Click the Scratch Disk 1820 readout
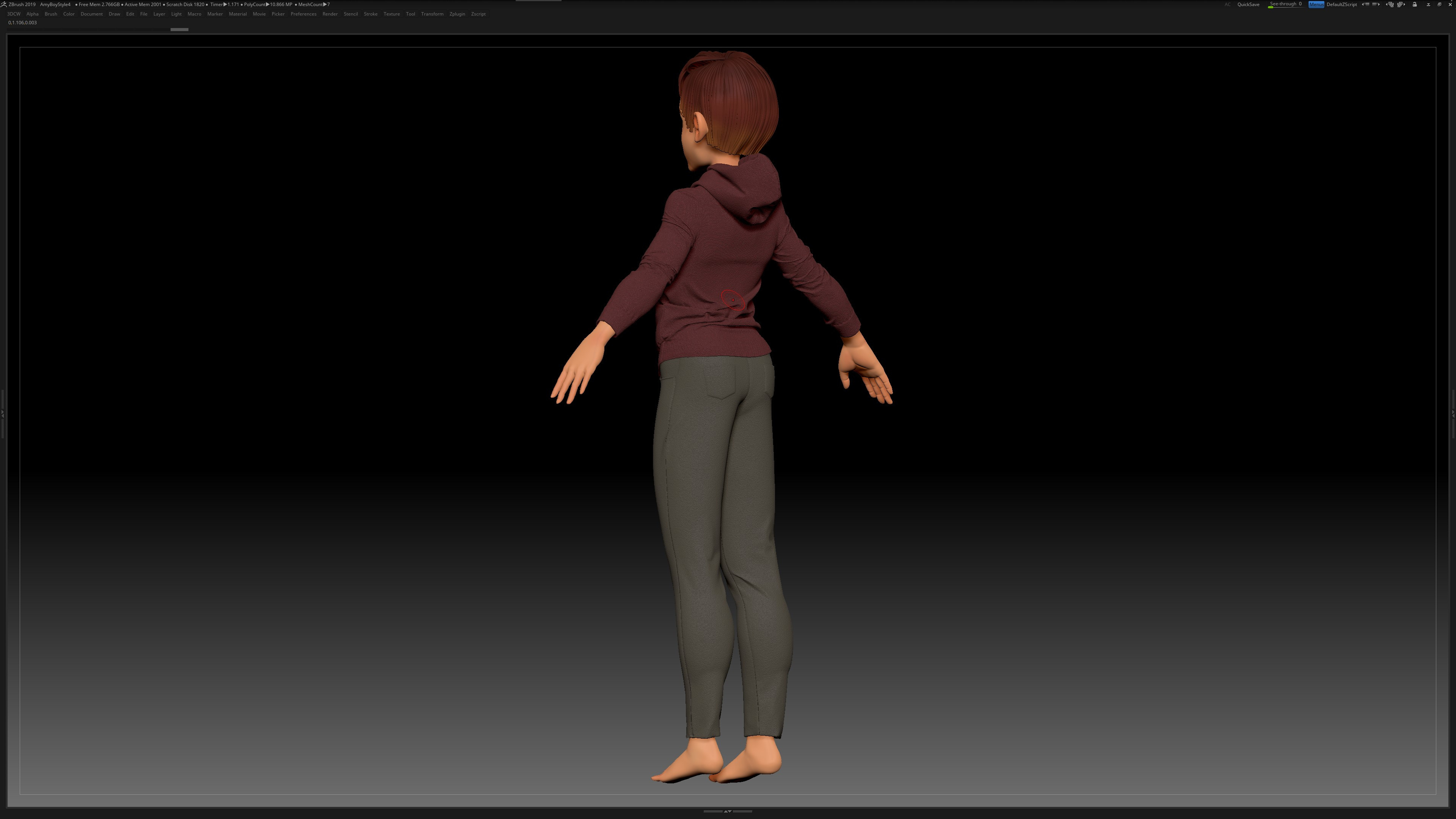 [x=185, y=5]
